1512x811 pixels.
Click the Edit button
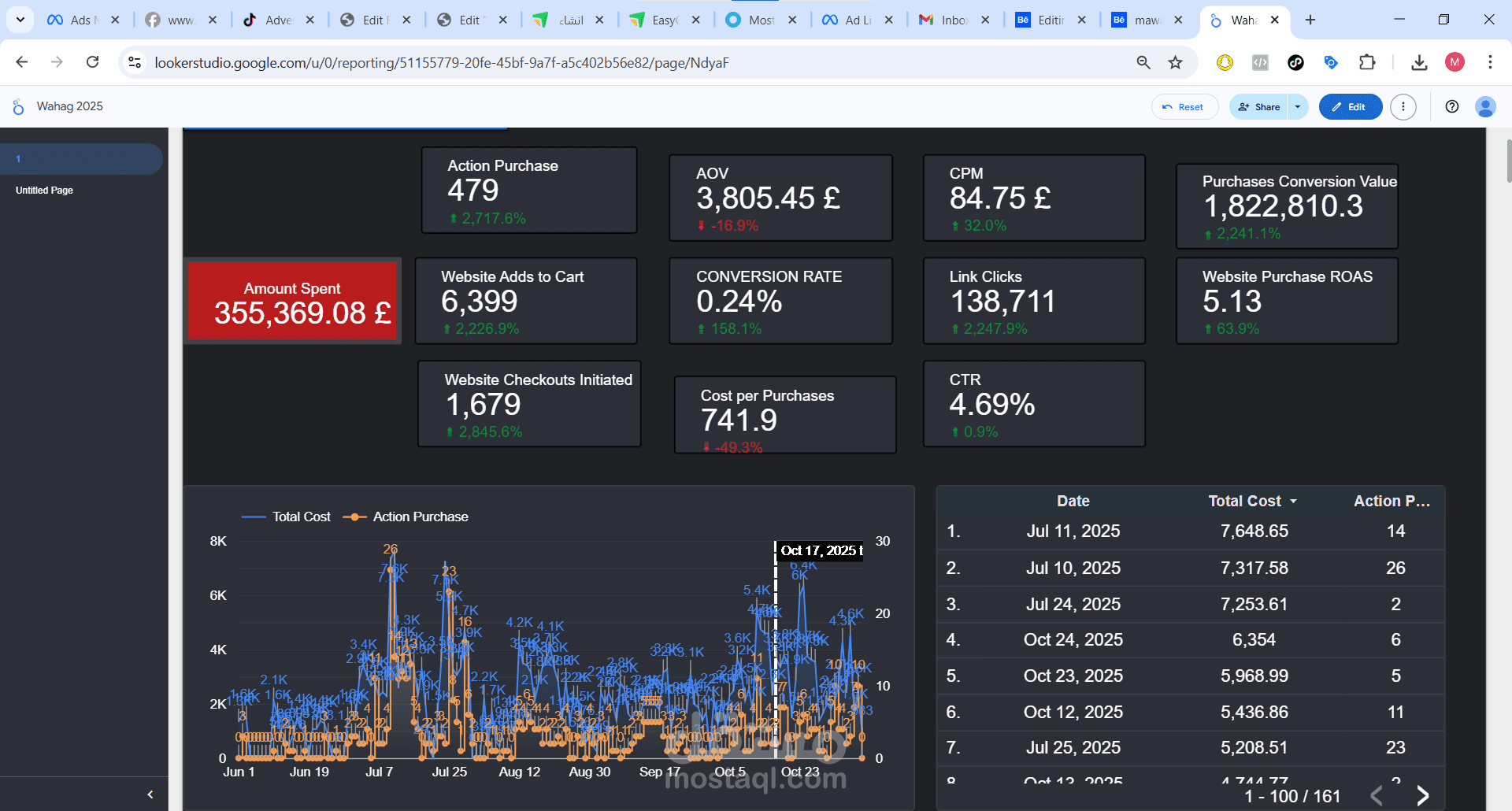pyautogui.click(x=1350, y=106)
